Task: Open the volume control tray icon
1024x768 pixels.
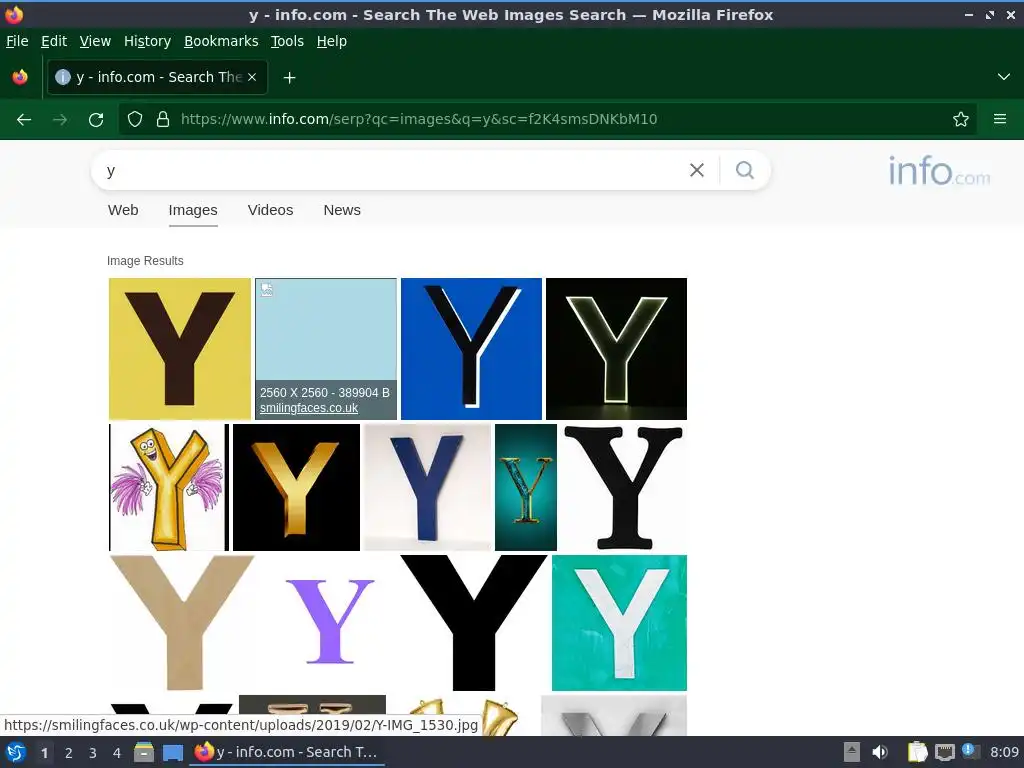Action: click(880, 752)
